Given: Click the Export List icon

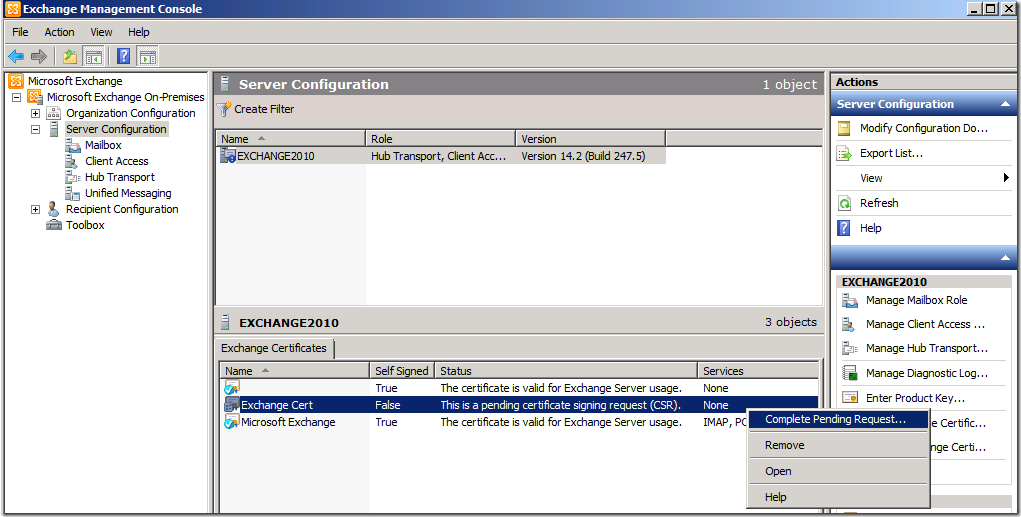Looking at the screenshot, I should pos(845,154).
